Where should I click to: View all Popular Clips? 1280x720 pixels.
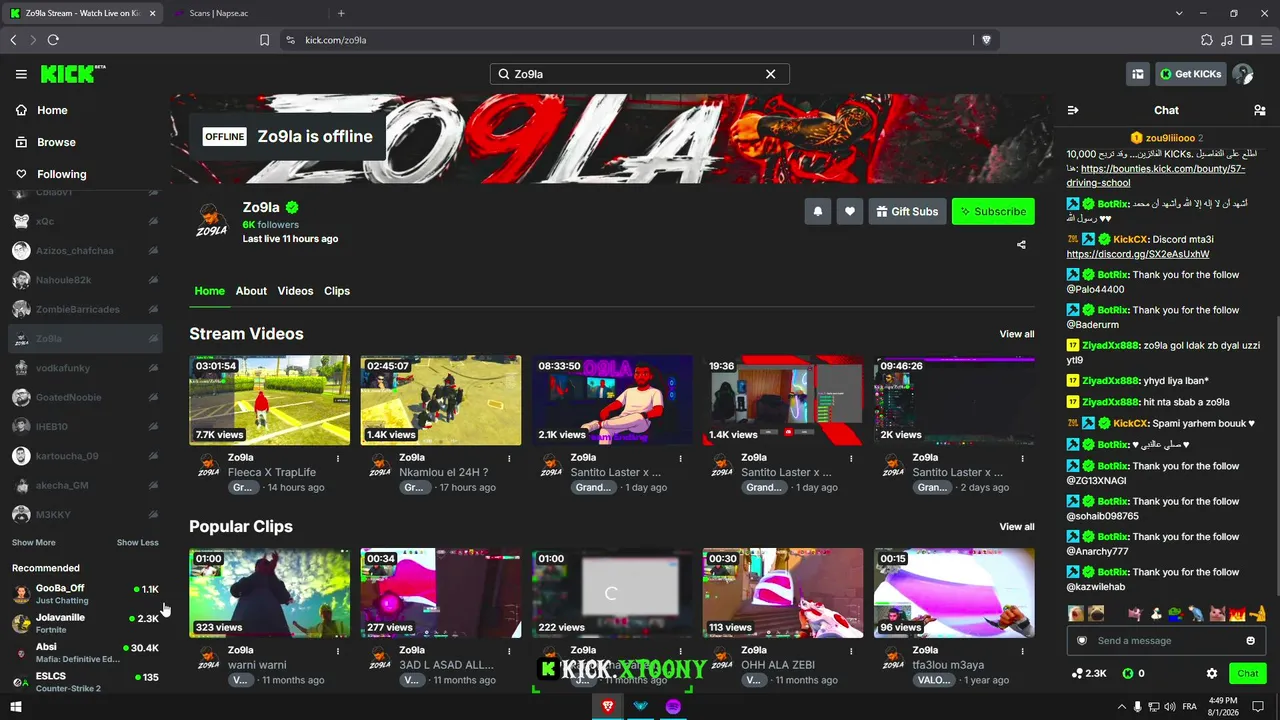(1017, 527)
